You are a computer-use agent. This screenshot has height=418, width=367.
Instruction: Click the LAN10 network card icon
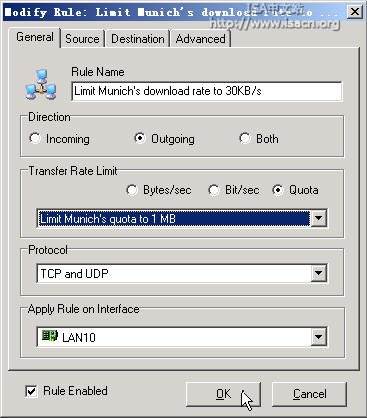50,336
